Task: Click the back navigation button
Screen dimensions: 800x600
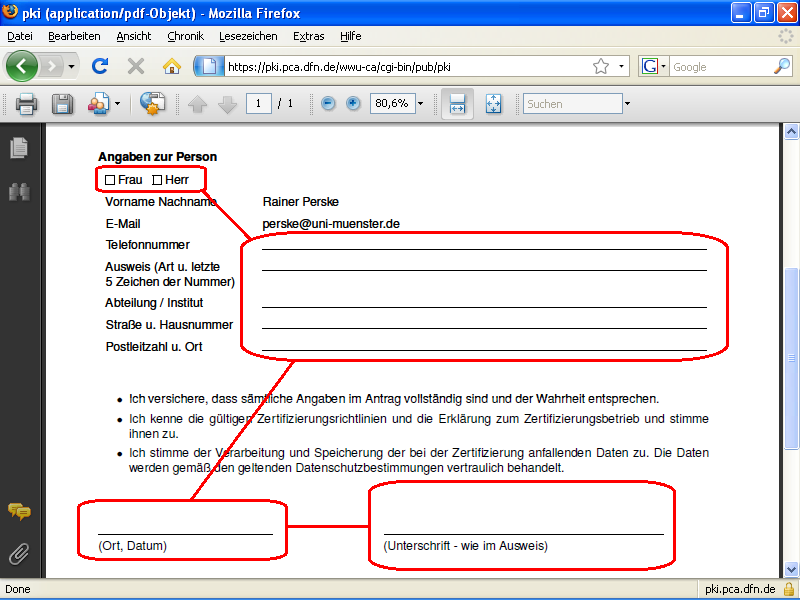Action: point(22,67)
